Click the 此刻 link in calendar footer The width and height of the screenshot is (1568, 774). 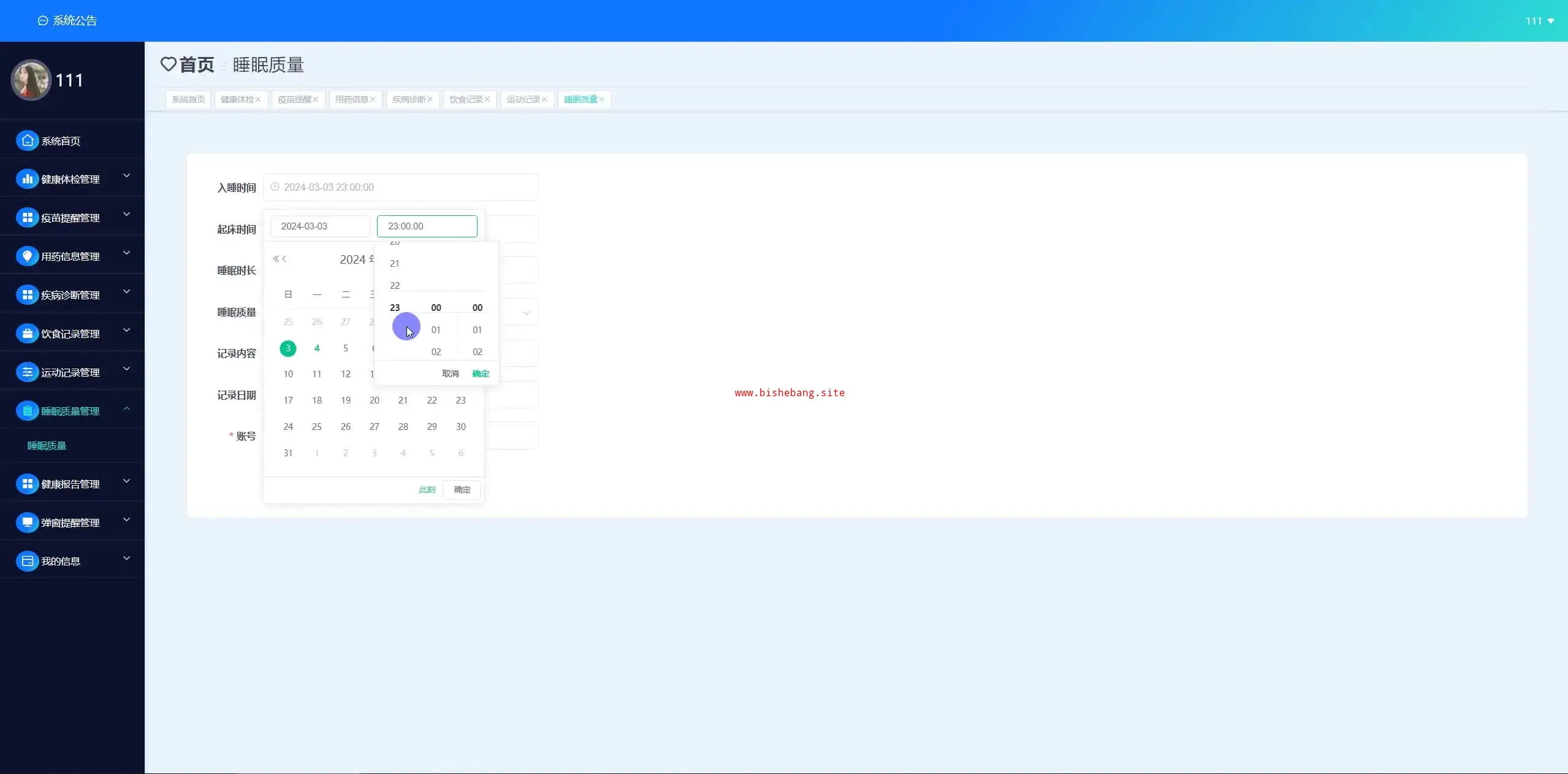[x=427, y=489]
